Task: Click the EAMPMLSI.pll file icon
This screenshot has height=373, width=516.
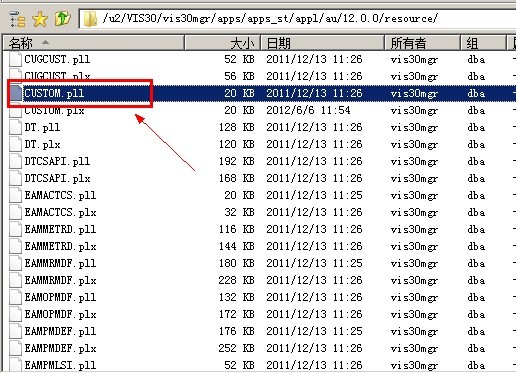Action: pyautogui.click(x=15, y=365)
